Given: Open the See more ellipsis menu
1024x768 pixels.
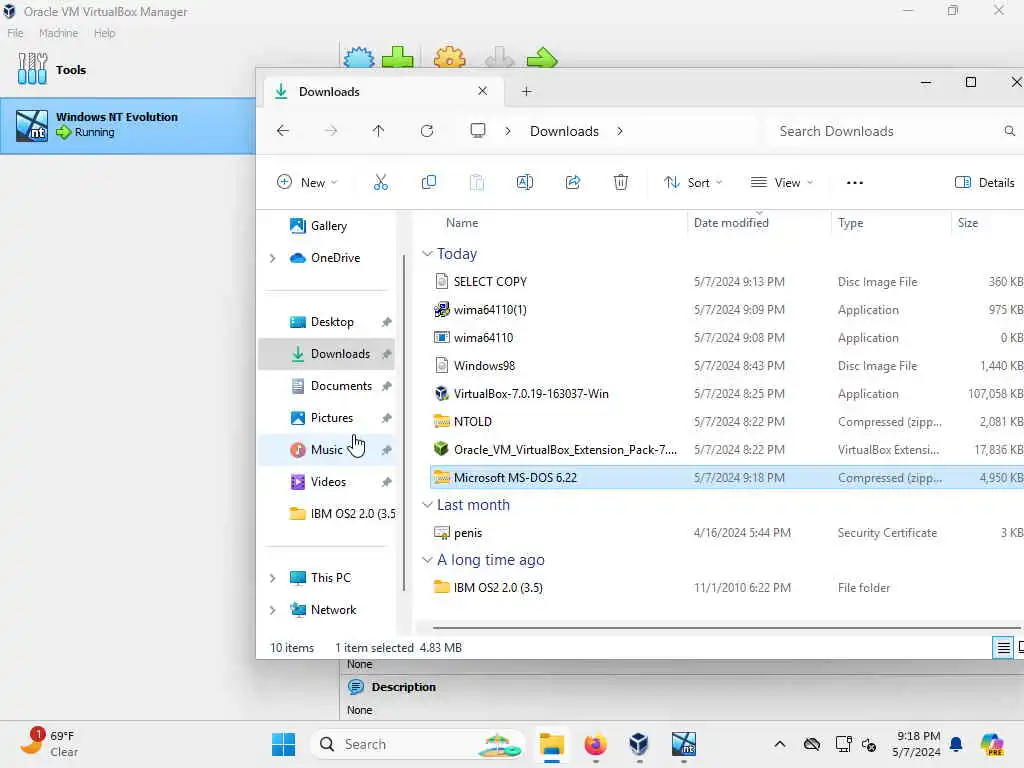Looking at the screenshot, I should (x=855, y=183).
